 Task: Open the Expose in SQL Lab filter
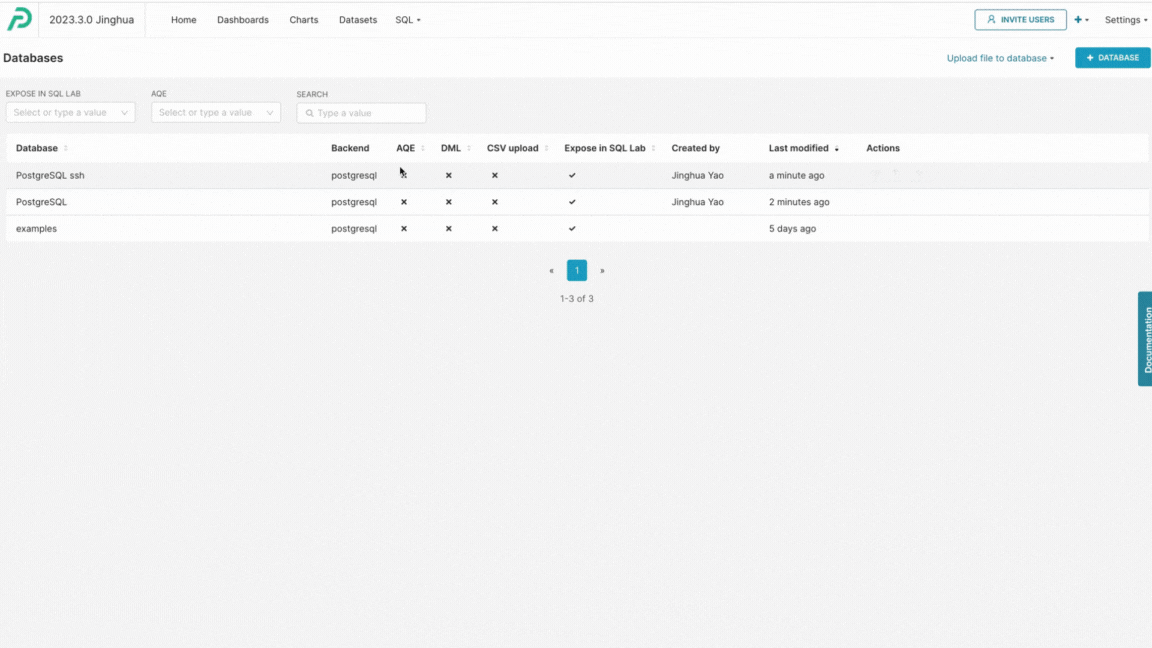click(x=70, y=112)
